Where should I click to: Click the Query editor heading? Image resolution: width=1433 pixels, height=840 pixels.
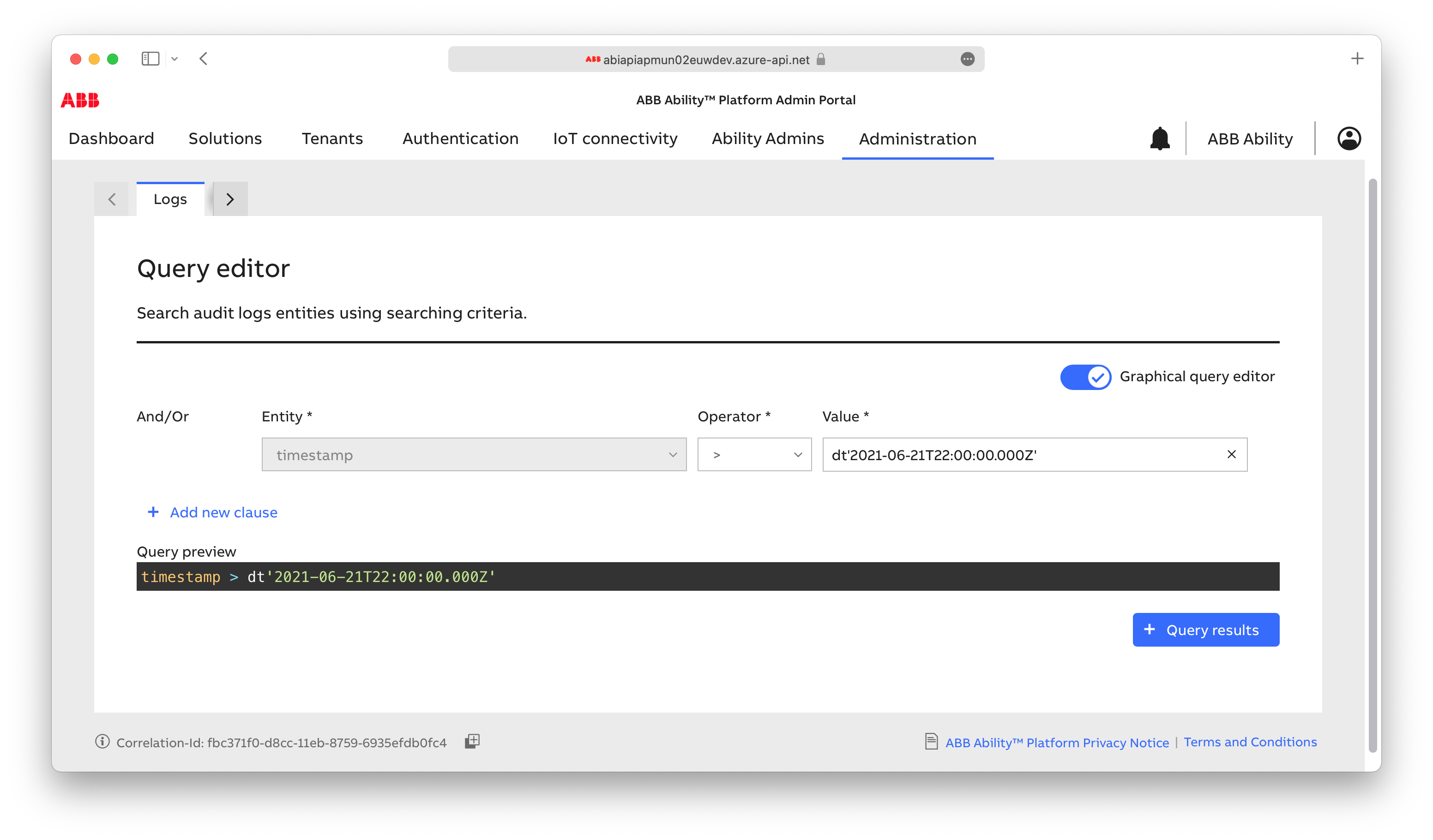pyautogui.click(x=213, y=268)
